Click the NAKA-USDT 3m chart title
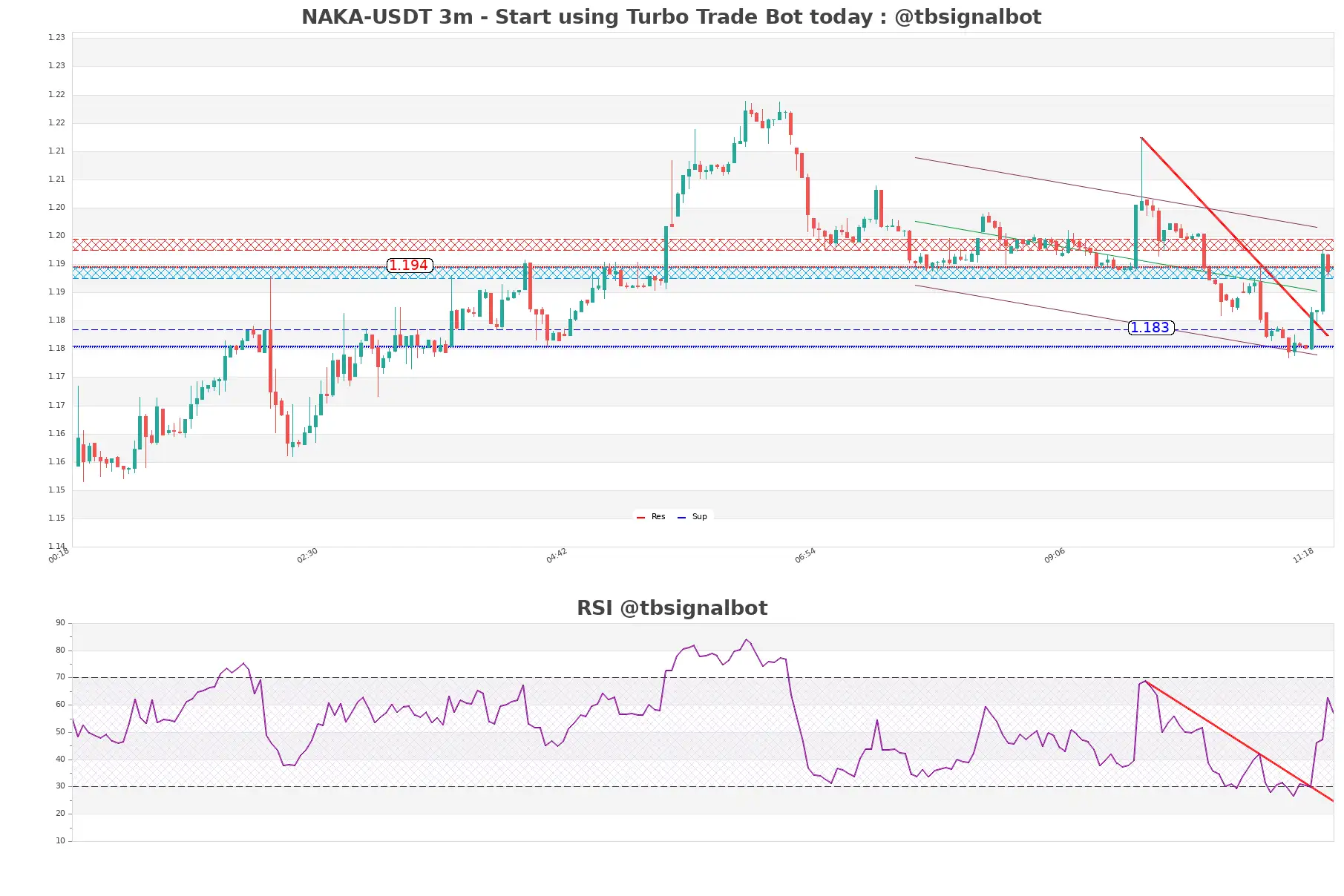 point(671,17)
